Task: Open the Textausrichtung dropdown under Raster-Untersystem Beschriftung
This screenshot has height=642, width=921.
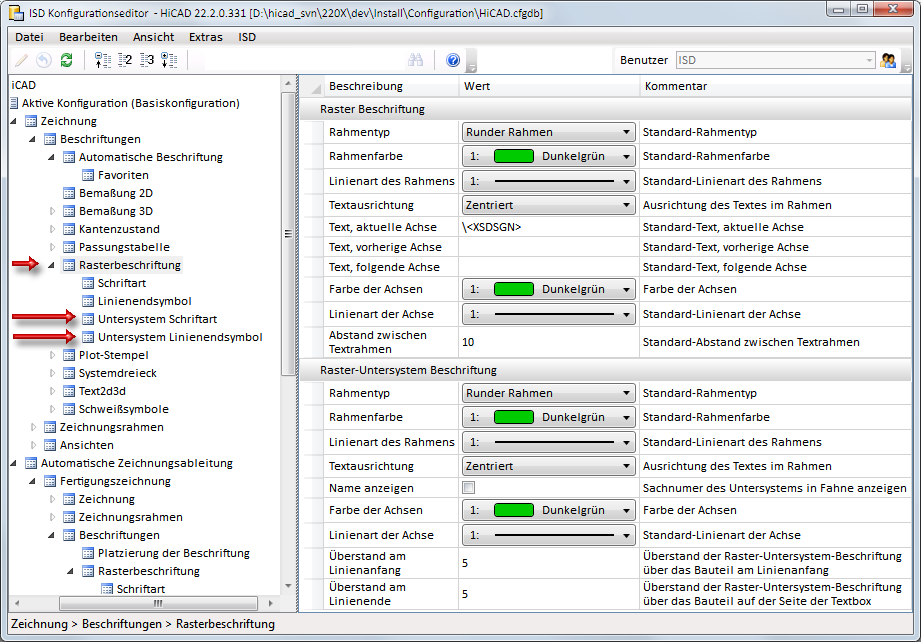Action: click(x=548, y=466)
